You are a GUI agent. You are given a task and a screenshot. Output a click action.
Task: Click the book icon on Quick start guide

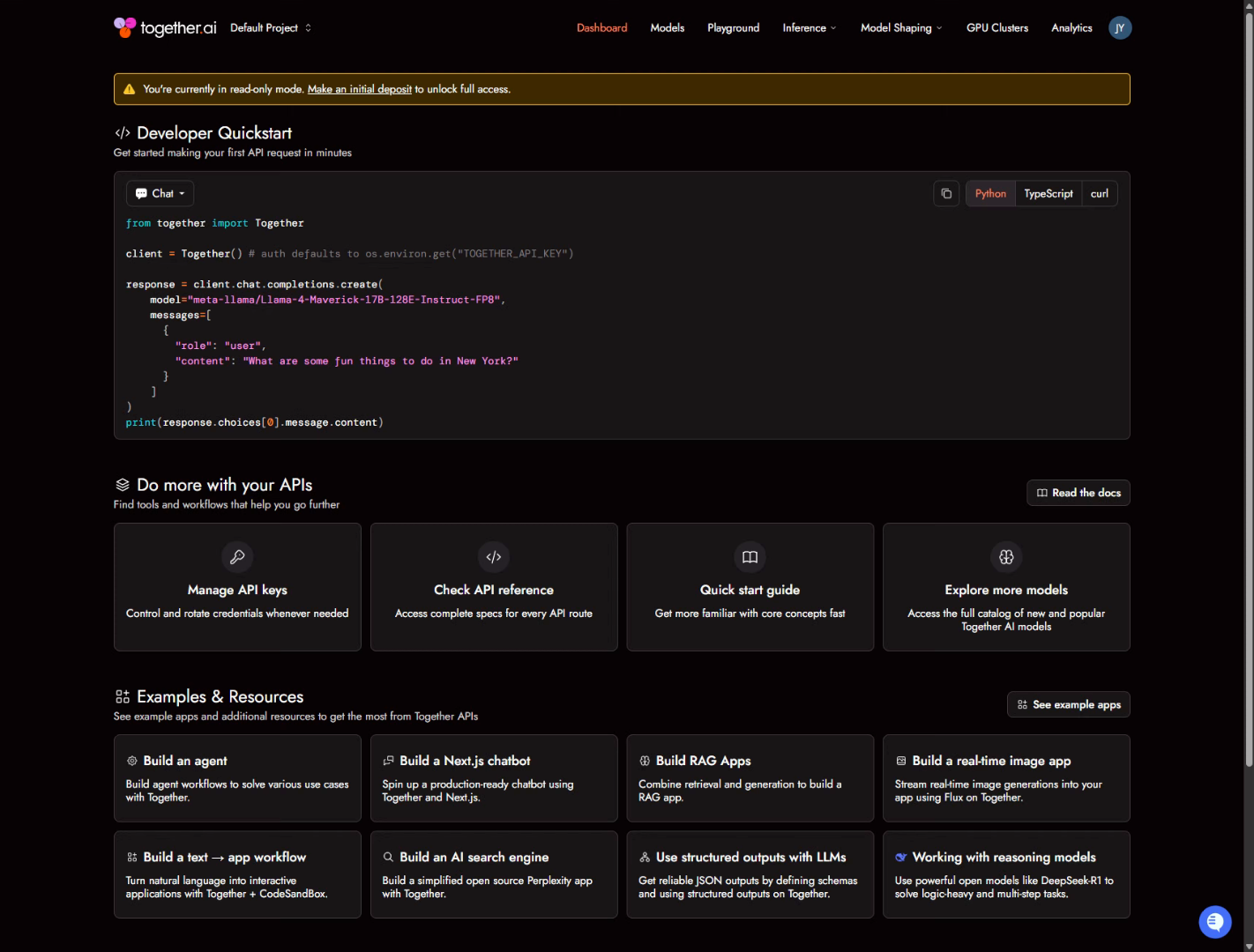coord(750,557)
